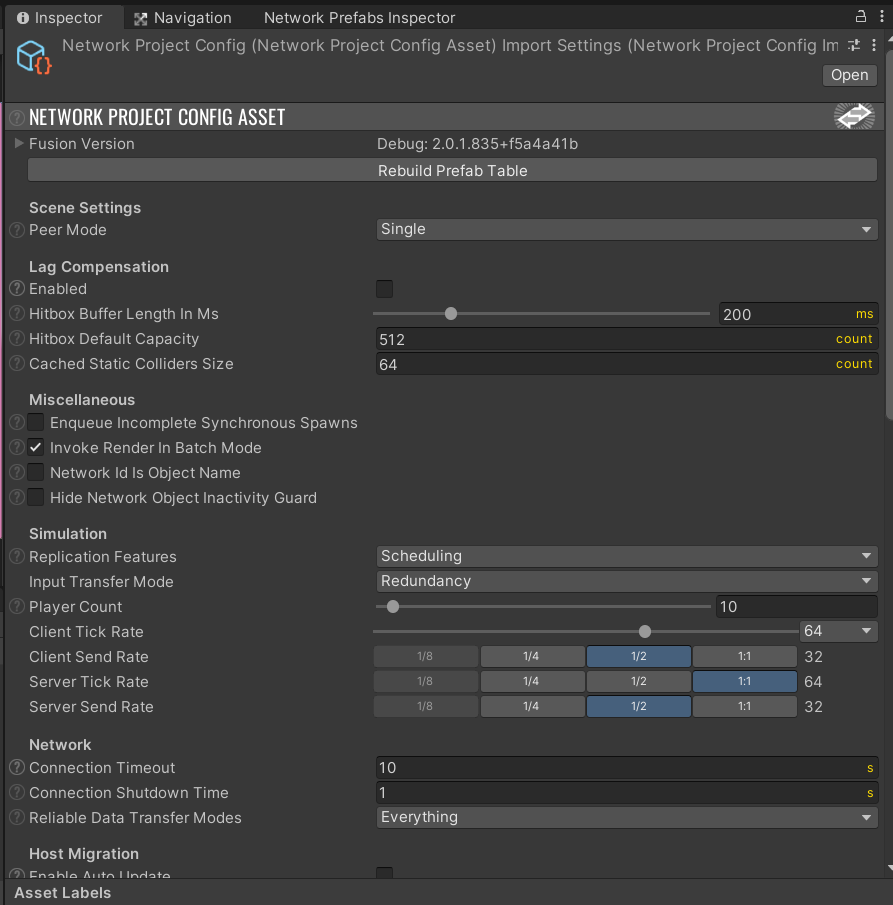893x905 pixels.
Task: Click help icon next to Lag Compensation Enabled
Action: pyautogui.click(x=17, y=288)
